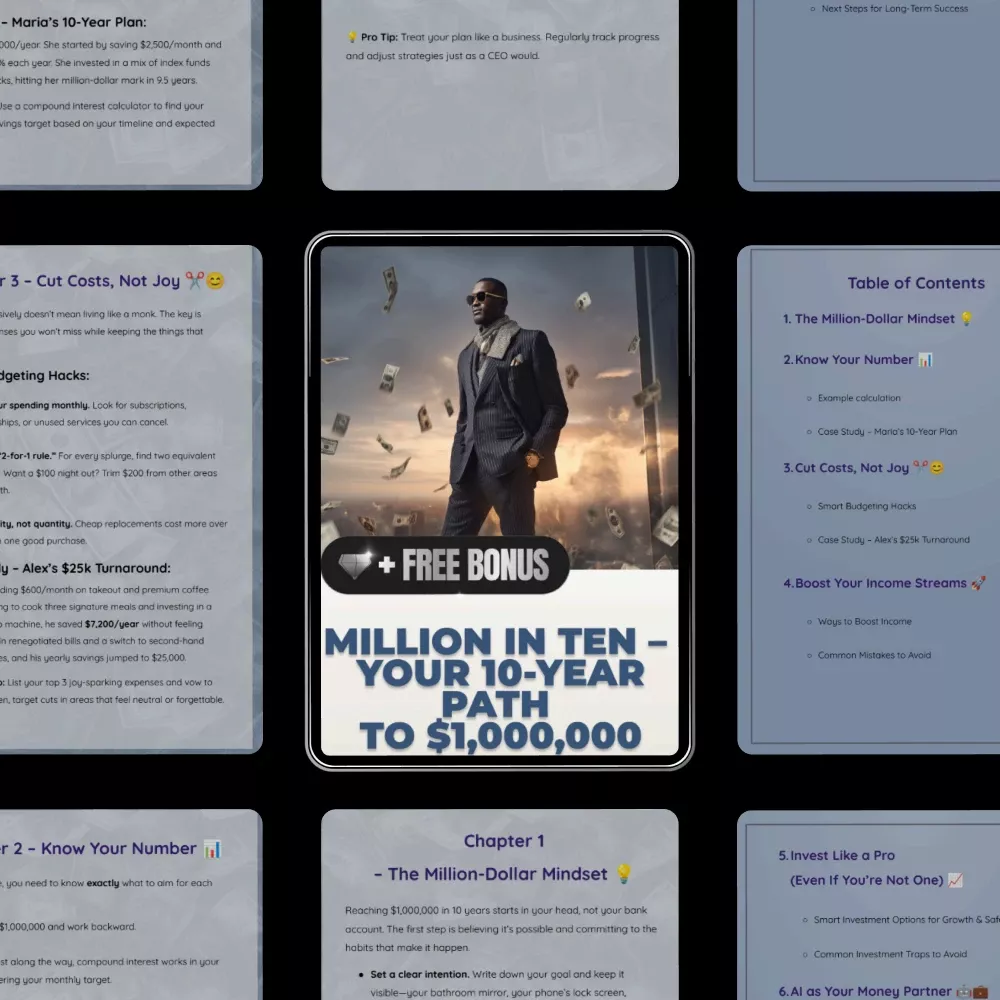The image size is (1000, 1000).
Task: Open Common Investment Traps to Avoid entry
Action: coord(890,954)
